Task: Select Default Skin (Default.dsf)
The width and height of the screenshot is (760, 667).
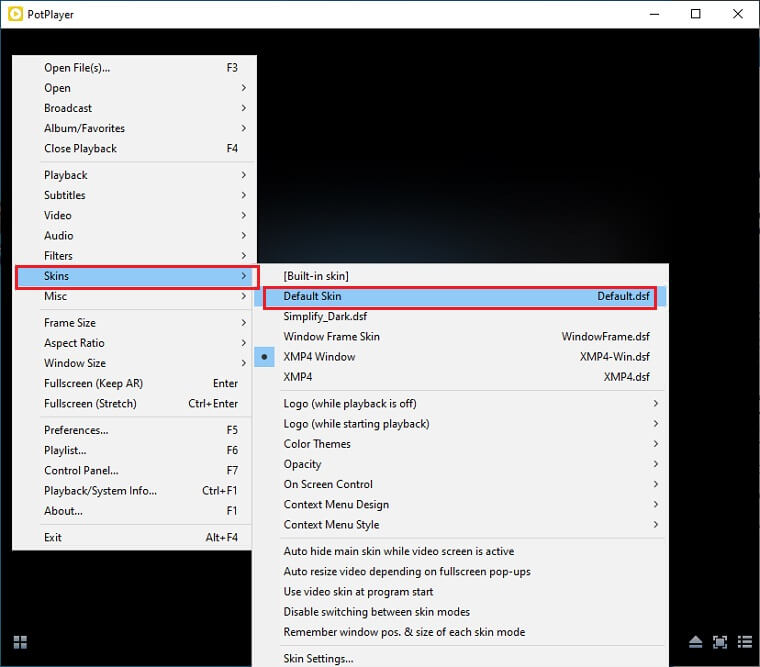Action: click(x=460, y=296)
